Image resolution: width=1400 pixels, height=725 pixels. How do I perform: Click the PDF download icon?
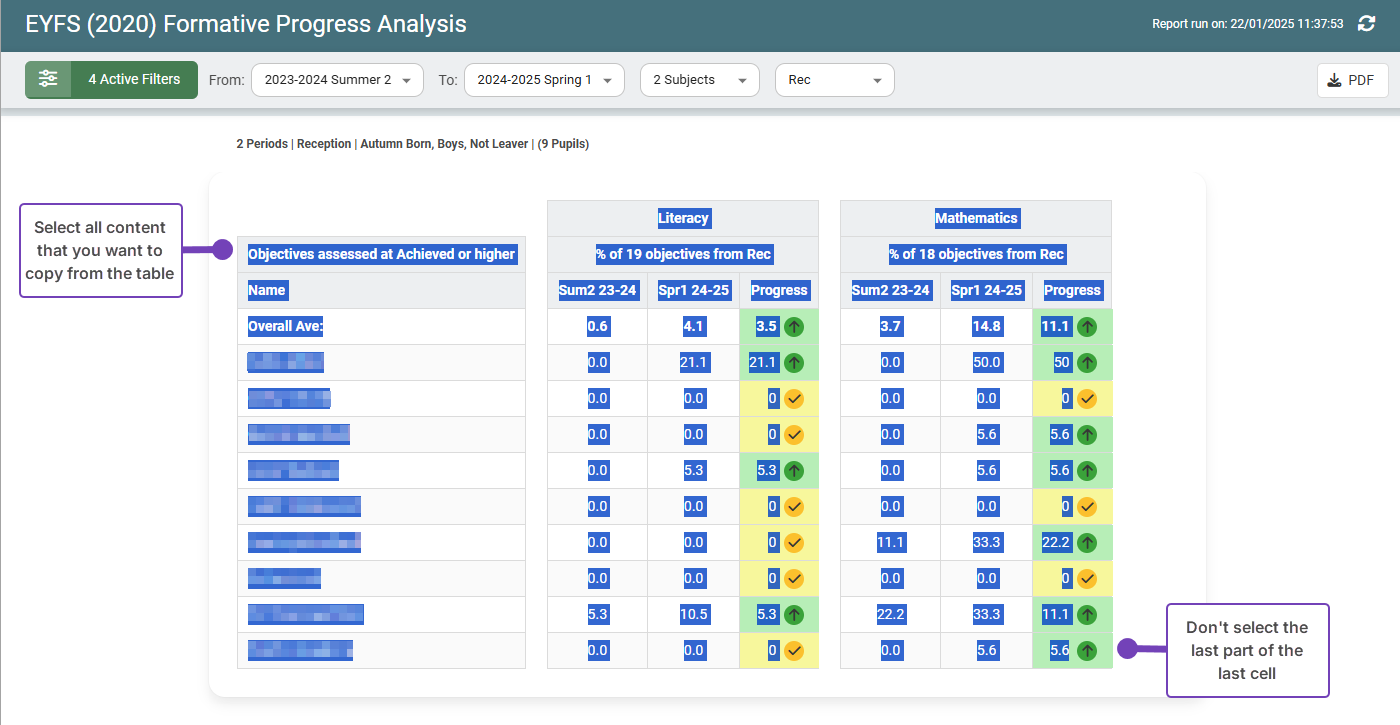tap(1334, 81)
